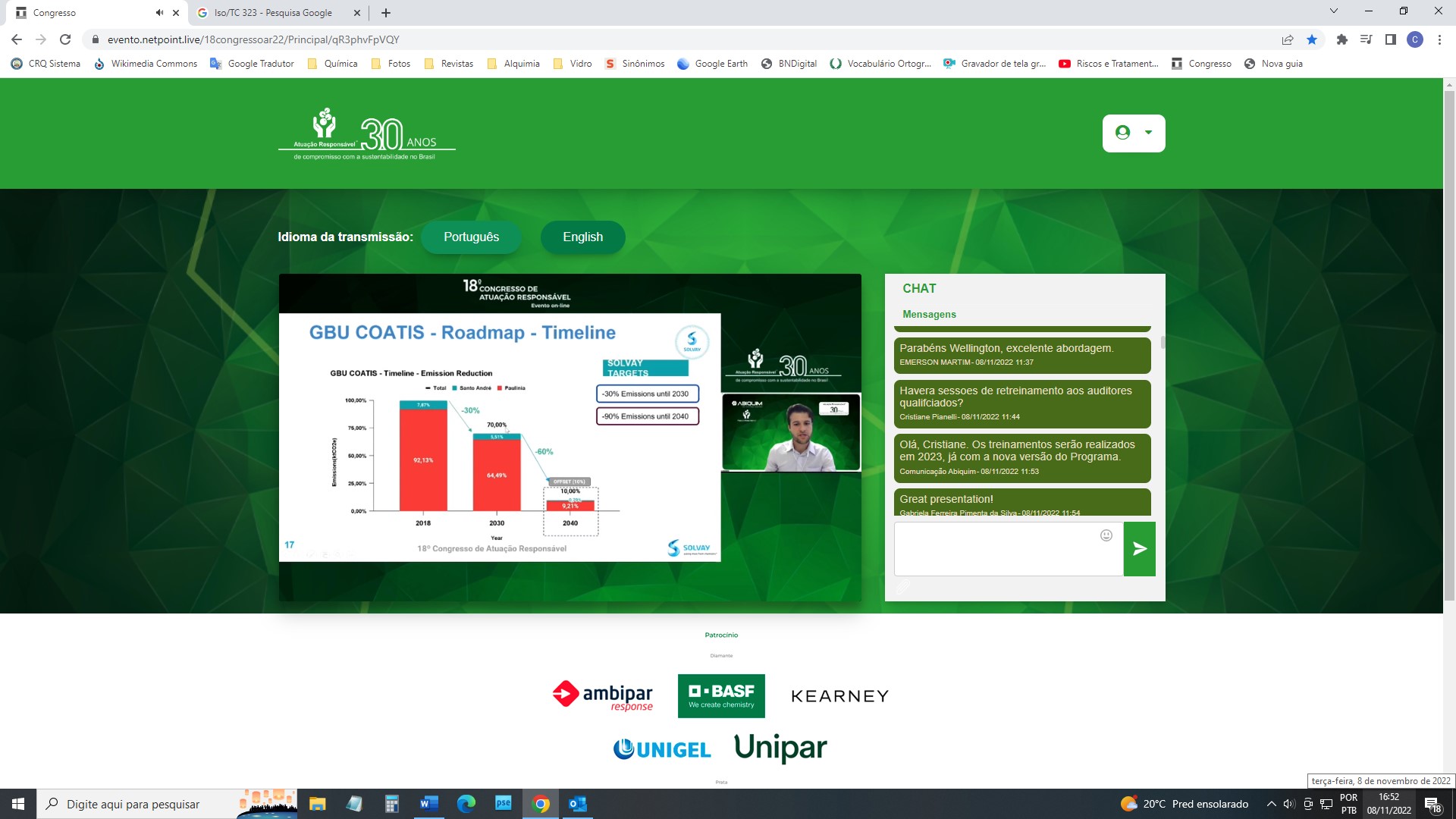This screenshot has height=819, width=1456.
Task: Send the chat message
Action: (1140, 549)
